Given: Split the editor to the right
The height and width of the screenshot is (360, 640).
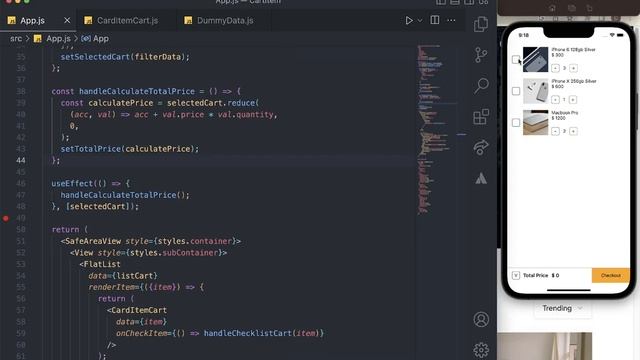Looking at the screenshot, I should [x=435, y=20].
